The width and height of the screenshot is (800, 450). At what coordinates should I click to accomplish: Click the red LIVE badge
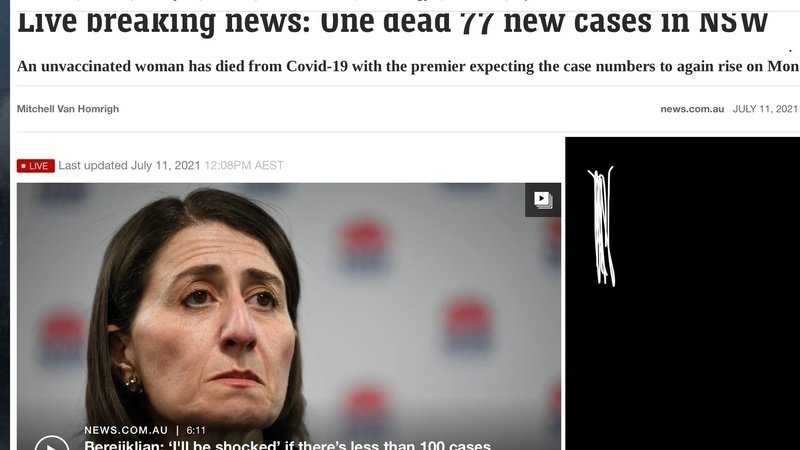pyautogui.click(x=36, y=166)
